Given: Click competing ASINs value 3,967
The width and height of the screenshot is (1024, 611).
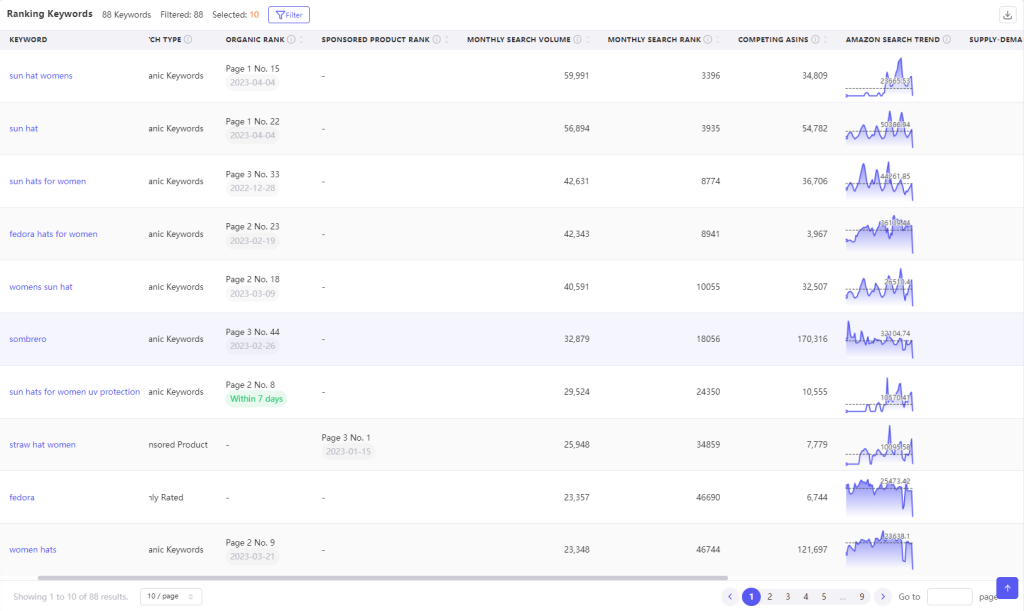Looking at the screenshot, I should tap(817, 234).
